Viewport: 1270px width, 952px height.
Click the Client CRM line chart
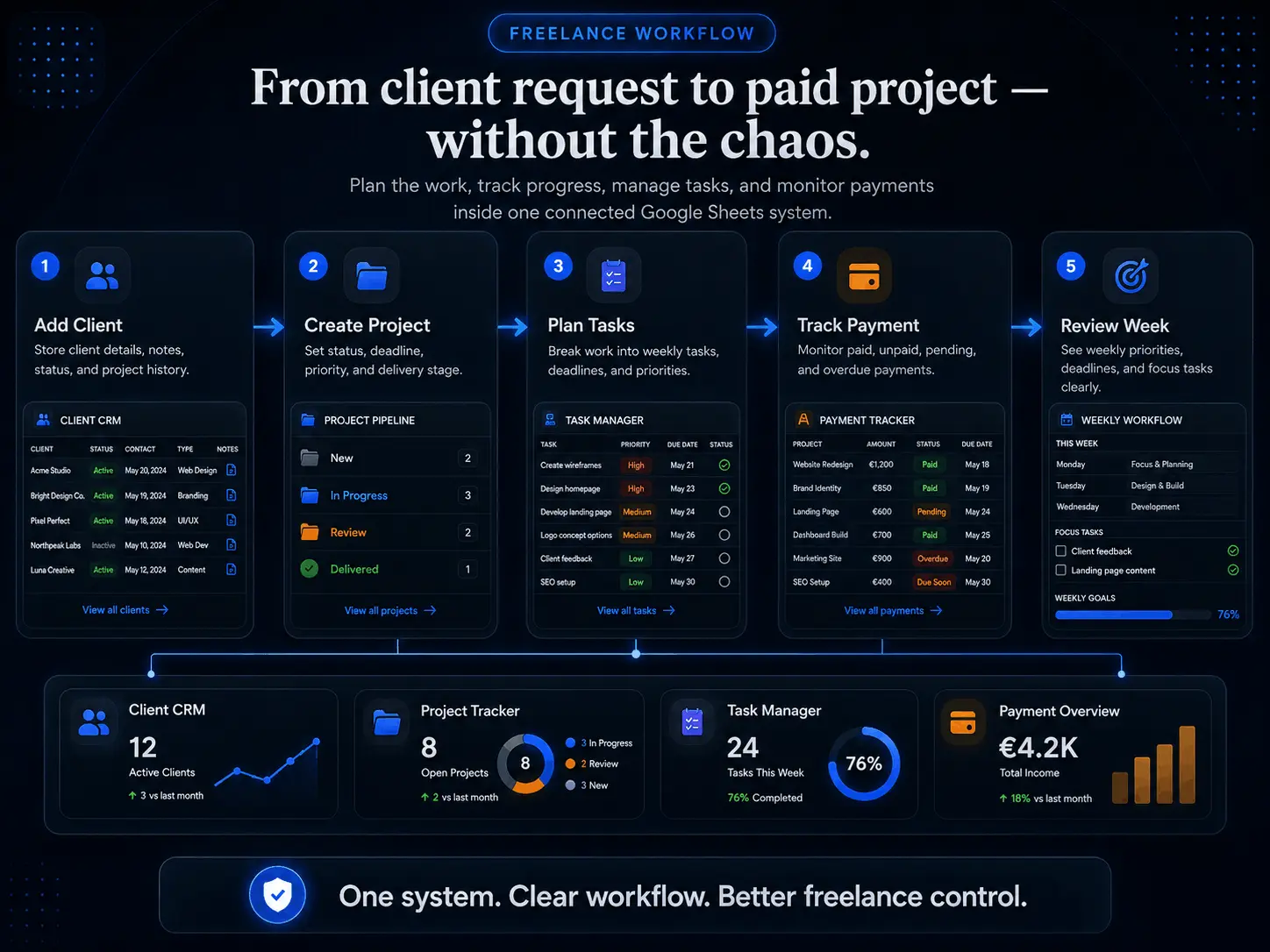(267, 761)
